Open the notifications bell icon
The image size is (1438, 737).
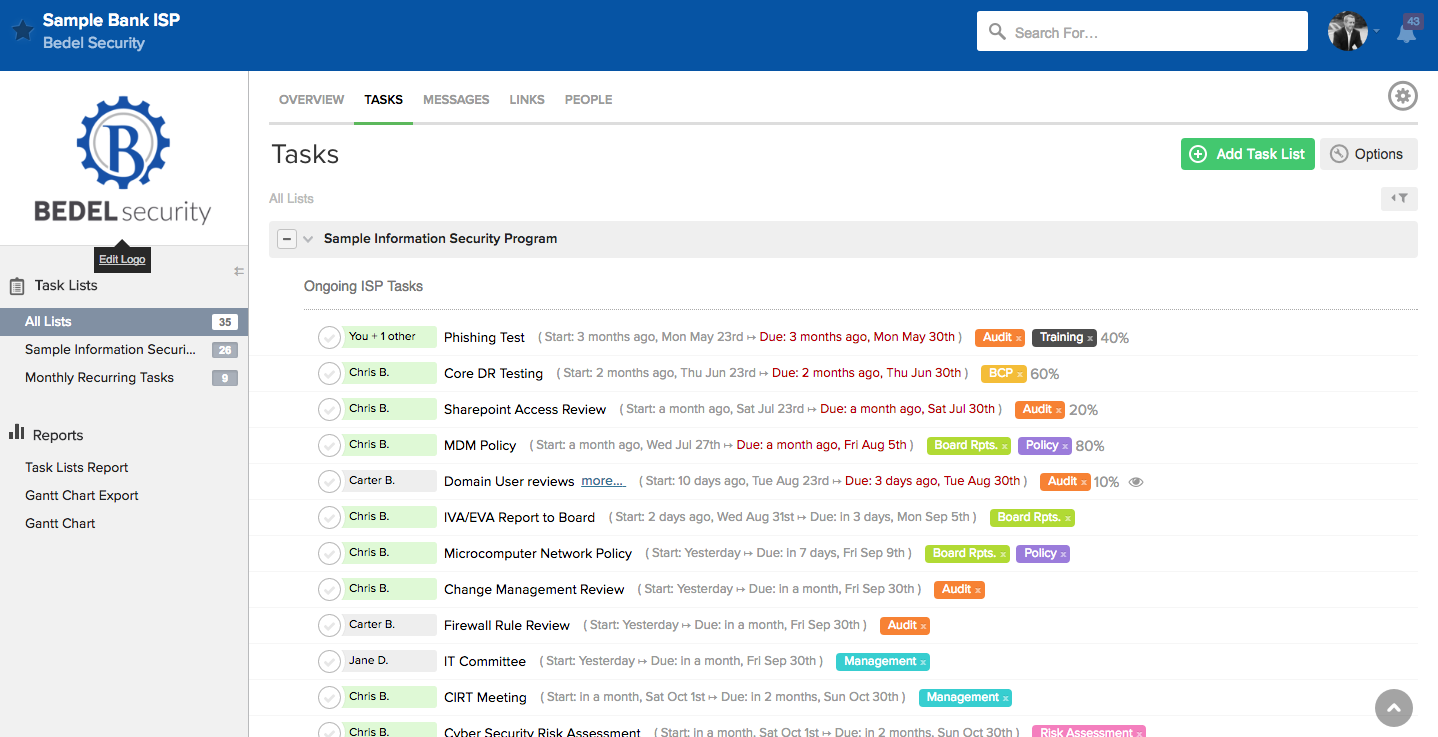pos(1406,33)
